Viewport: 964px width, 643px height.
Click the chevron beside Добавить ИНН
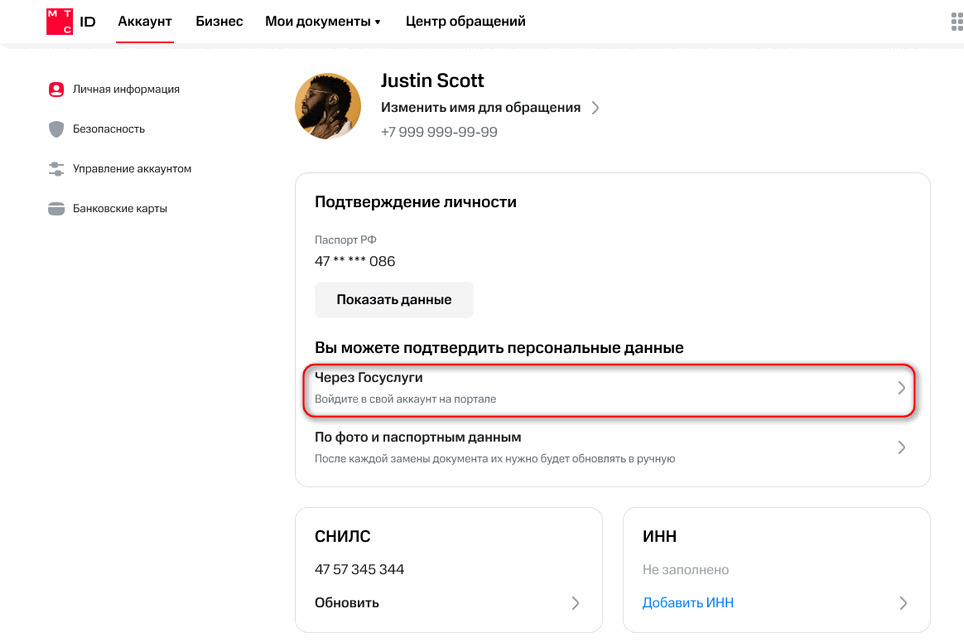click(x=903, y=603)
